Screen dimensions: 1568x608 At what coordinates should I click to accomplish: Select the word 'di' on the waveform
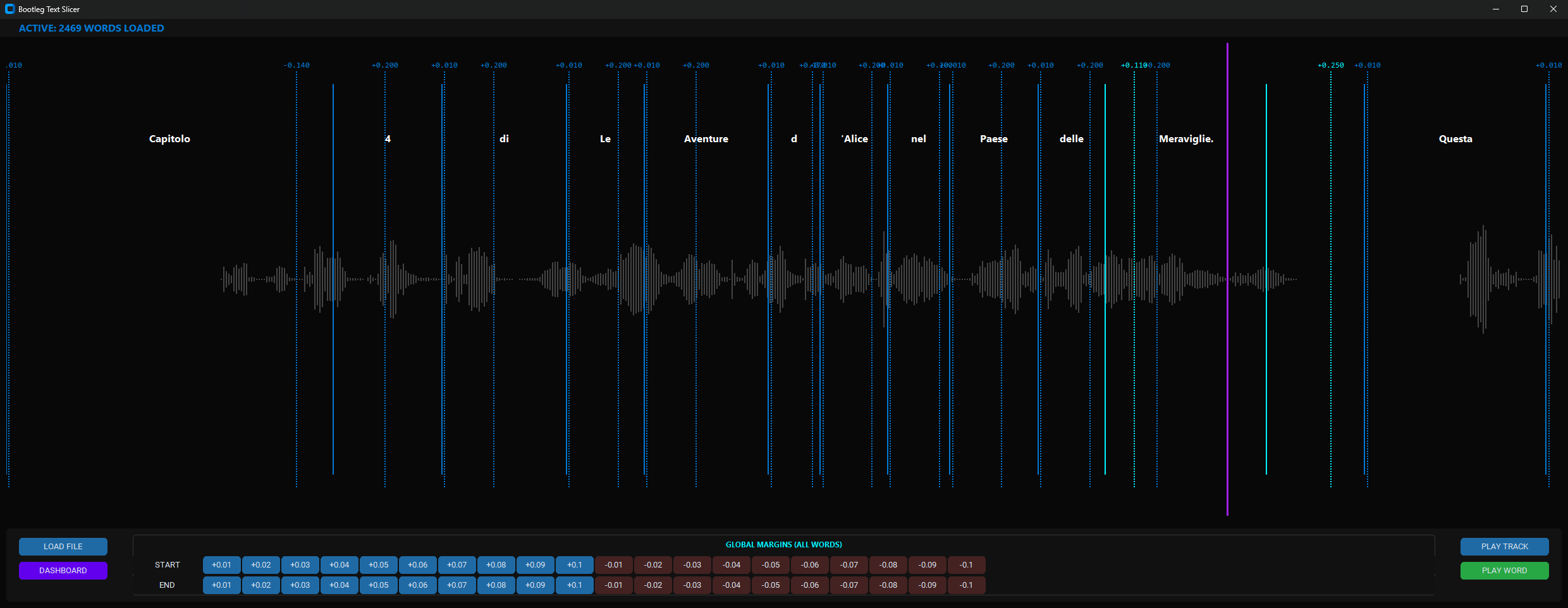504,139
